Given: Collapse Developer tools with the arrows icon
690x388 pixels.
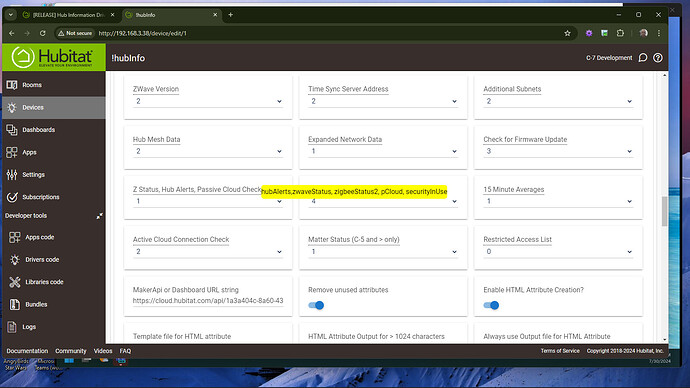Looking at the screenshot, I should click(99, 216).
